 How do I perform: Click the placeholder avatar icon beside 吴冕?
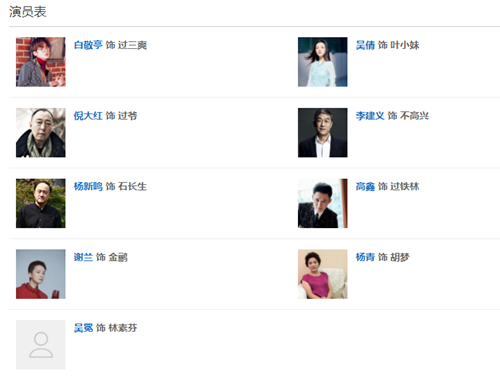point(41,345)
